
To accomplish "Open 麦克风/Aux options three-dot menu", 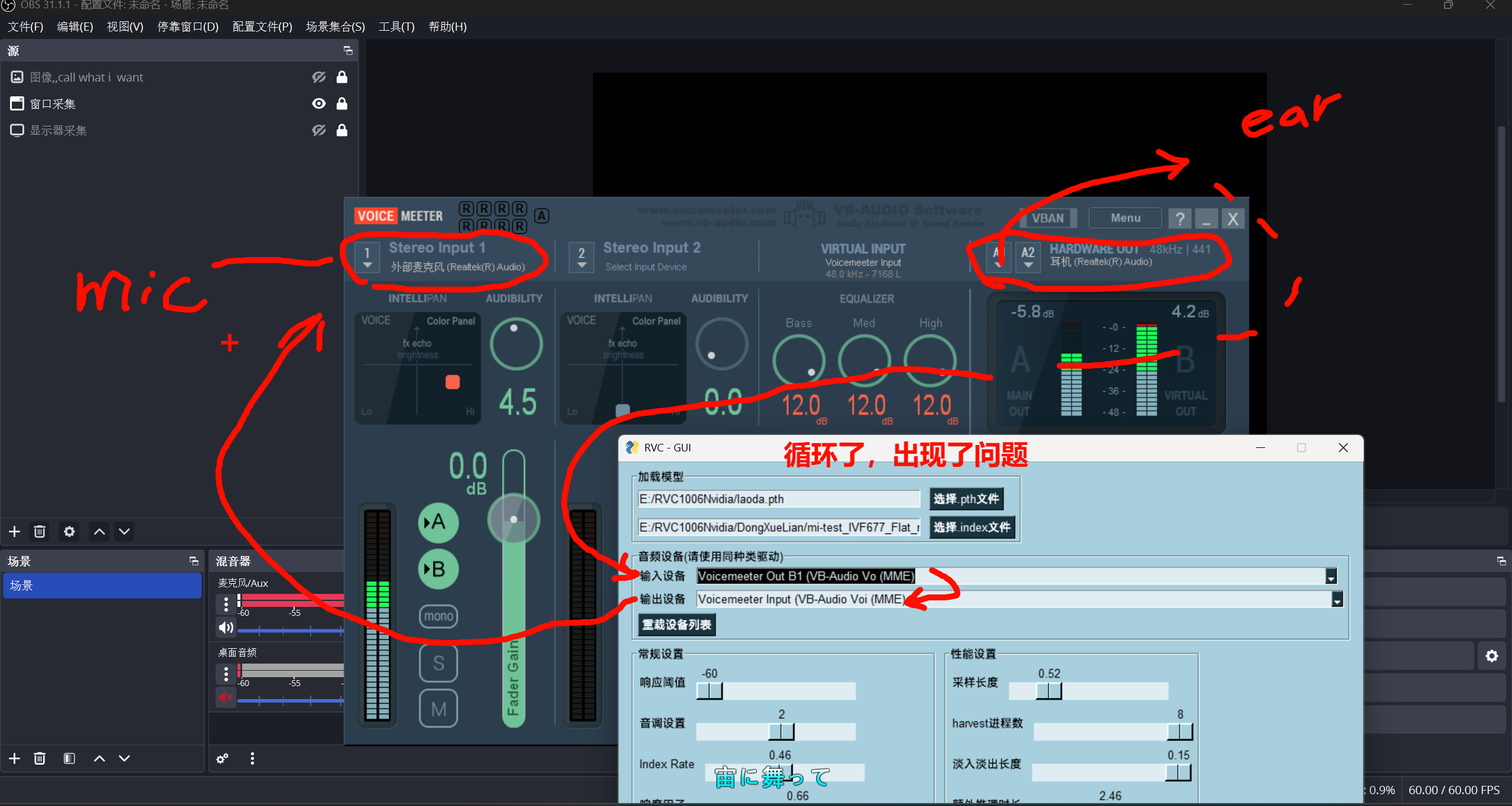I will [x=226, y=604].
